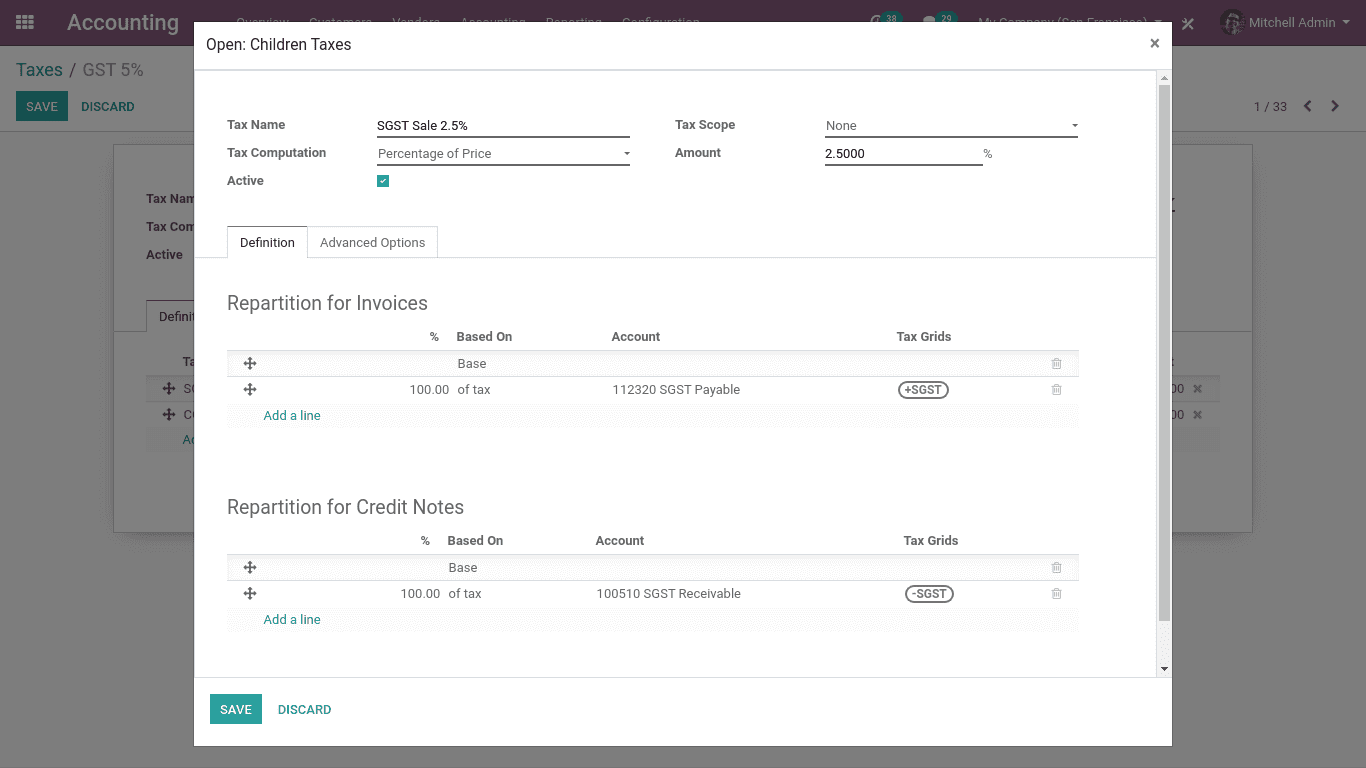Click the scrollbar up arrow in dialog
This screenshot has width=1366, height=768.
[x=1164, y=77]
